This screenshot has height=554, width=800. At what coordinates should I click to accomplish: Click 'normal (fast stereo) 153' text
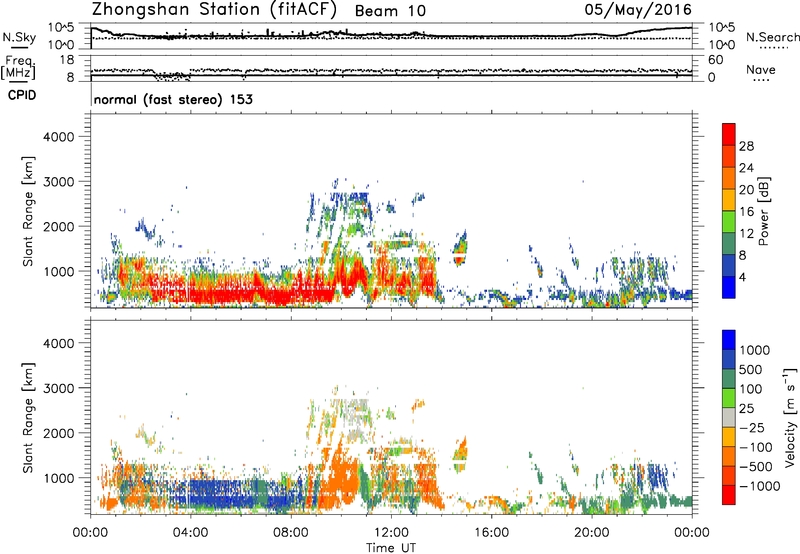[x=173, y=99]
